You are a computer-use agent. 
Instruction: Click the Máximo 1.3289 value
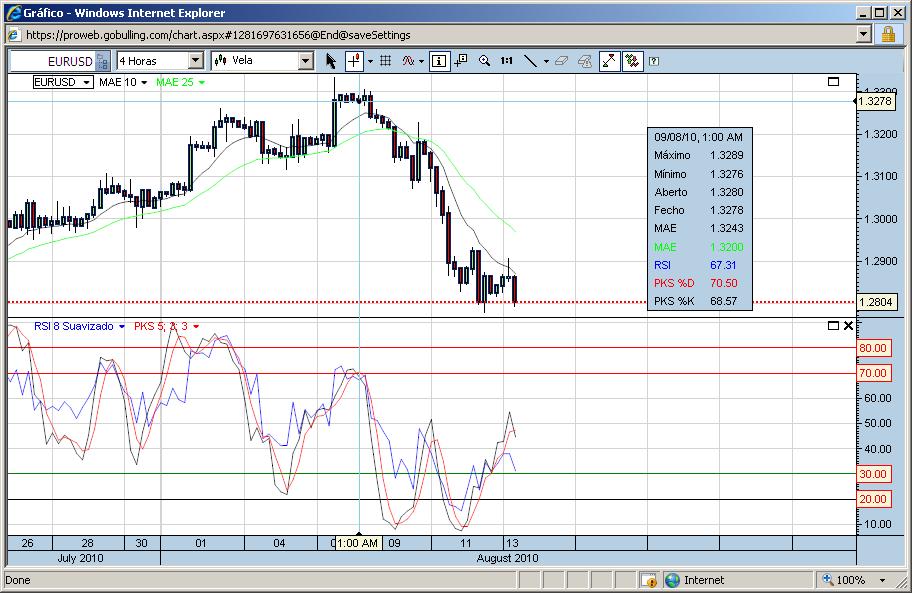pos(726,155)
